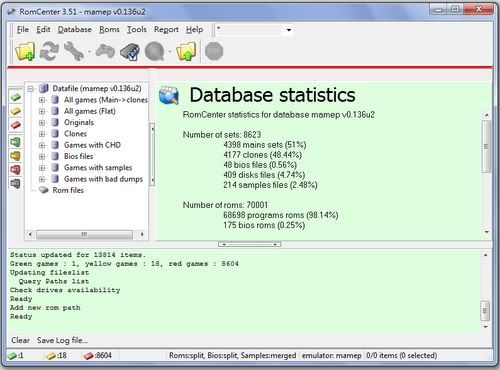Collapse the Datafile (mamep v0.136u2) root node
The image size is (500, 370).
pyautogui.click(x=31, y=89)
